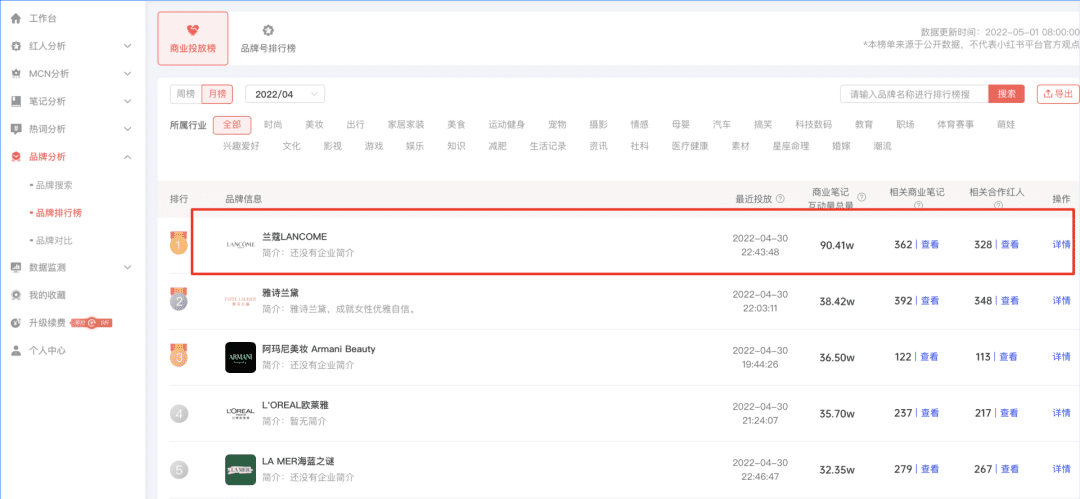
Task: Select the 潮流 industry filter
Action: 882,146
